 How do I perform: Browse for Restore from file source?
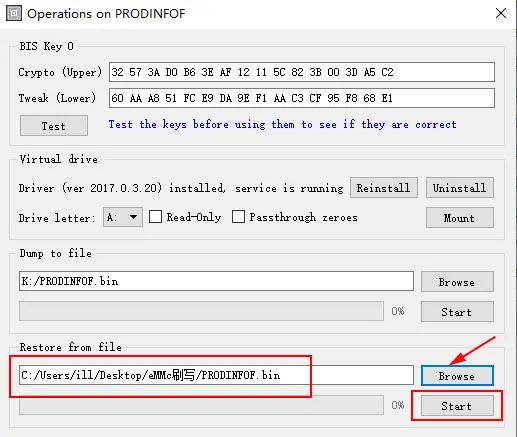tap(457, 376)
